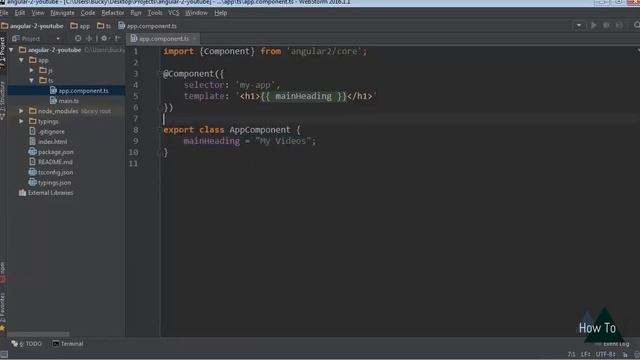
Task: Expand the typings folder
Action: (21, 121)
